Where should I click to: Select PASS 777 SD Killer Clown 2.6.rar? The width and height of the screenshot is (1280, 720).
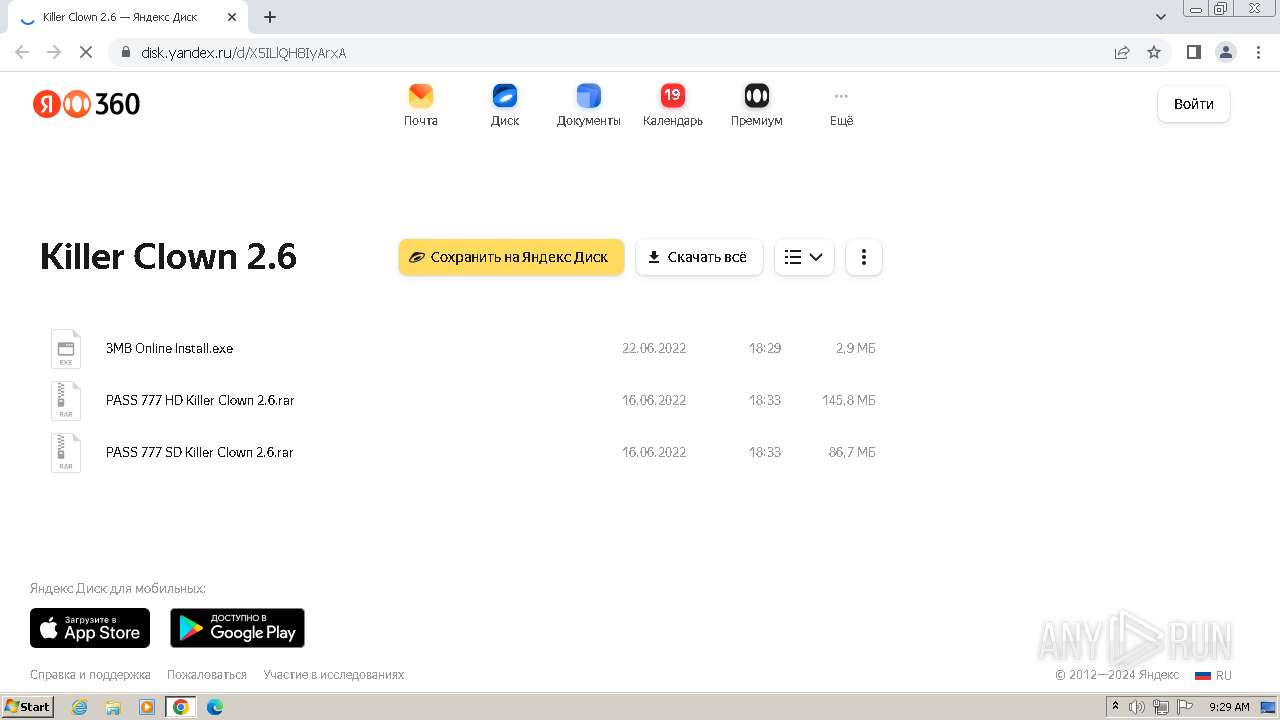pyautogui.click(x=200, y=452)
